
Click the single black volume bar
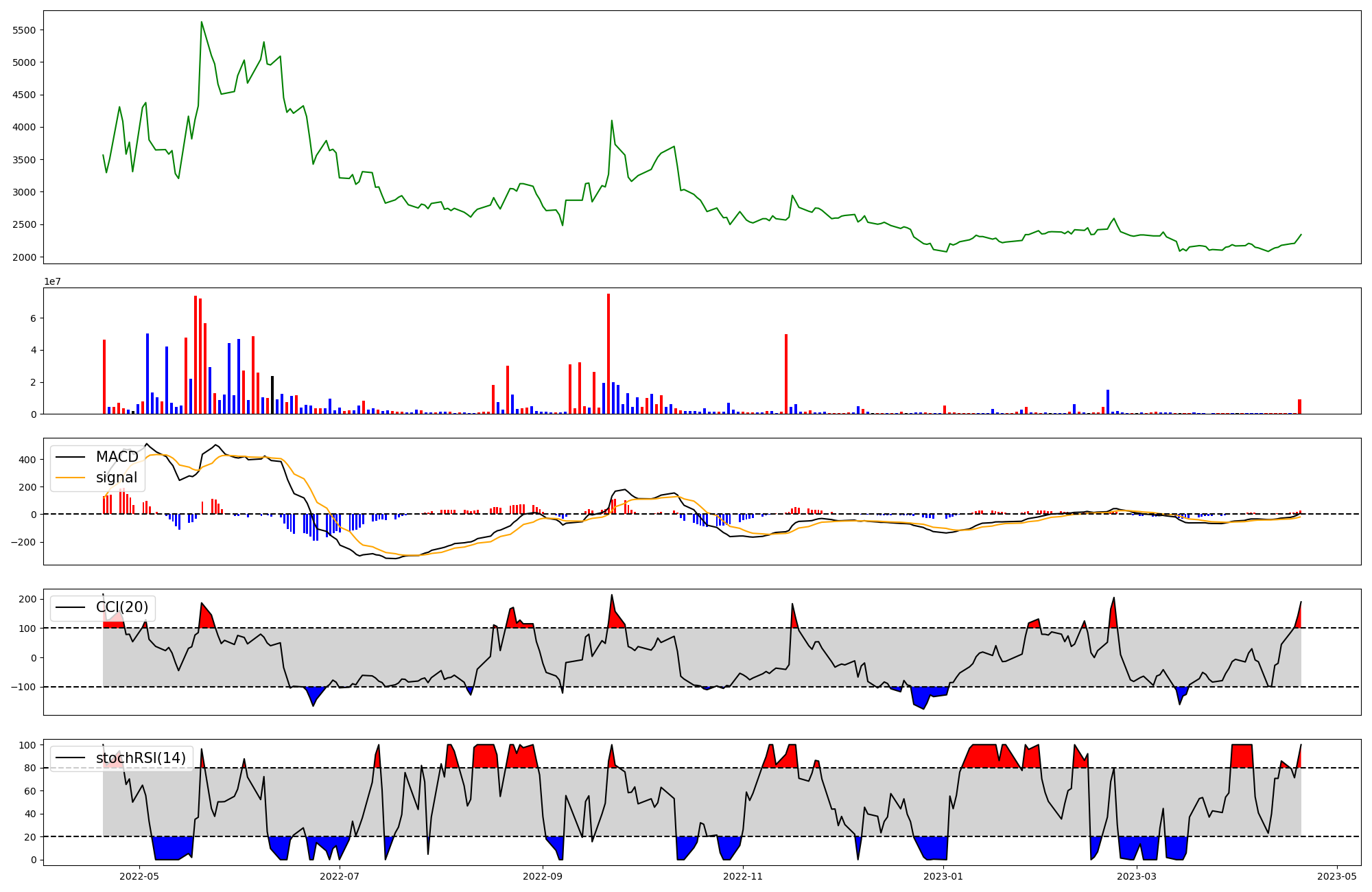[272, 395]
